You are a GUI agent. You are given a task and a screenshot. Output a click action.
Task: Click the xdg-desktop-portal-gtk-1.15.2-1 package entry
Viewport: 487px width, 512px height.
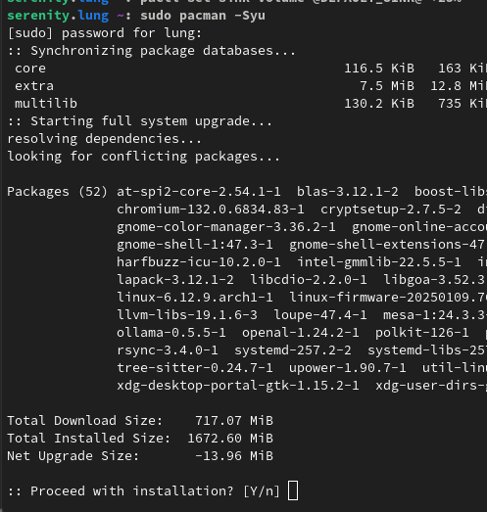click(x=238, y=386)
